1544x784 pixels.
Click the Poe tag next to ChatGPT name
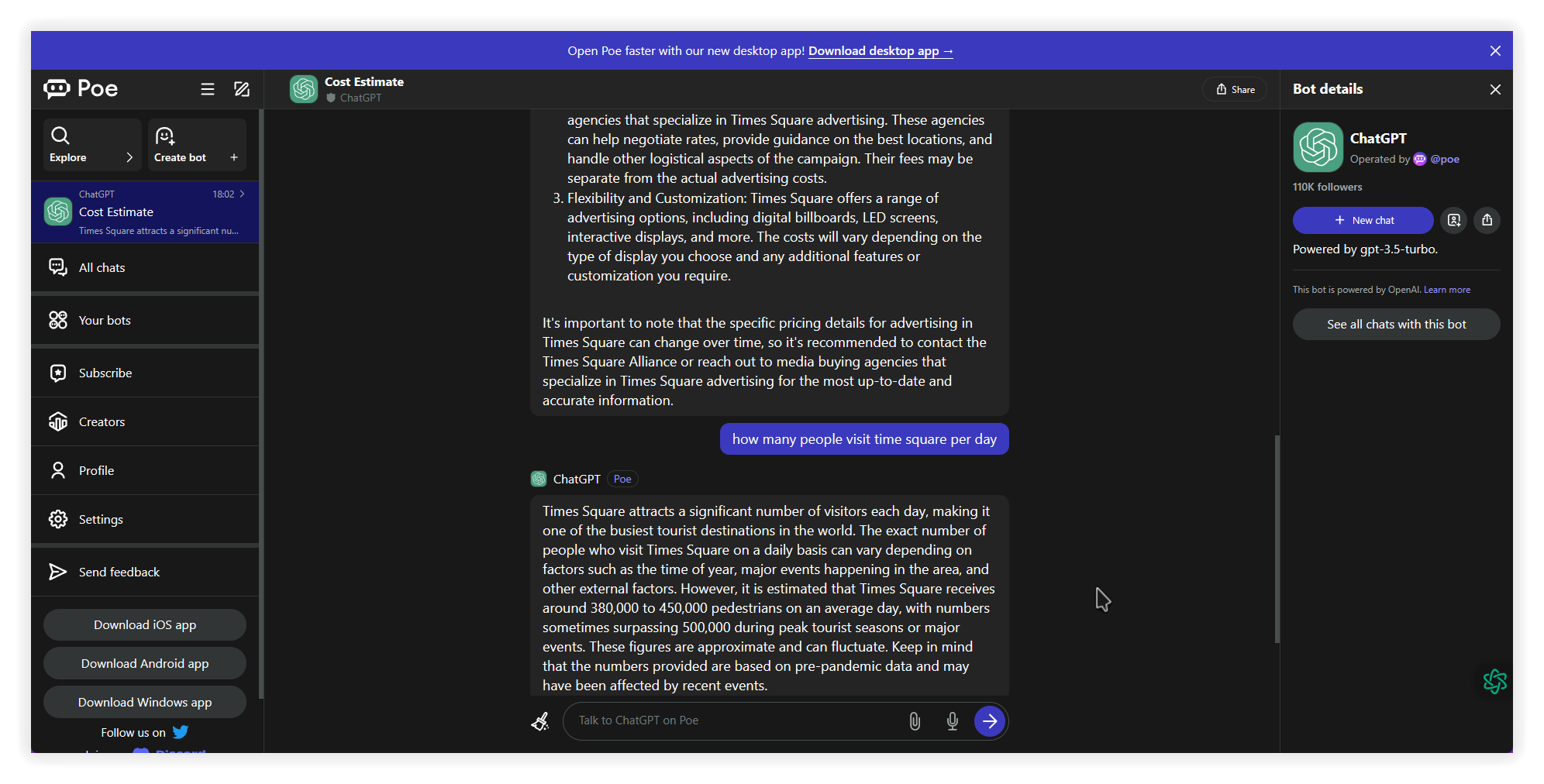(x=622, y=479)
